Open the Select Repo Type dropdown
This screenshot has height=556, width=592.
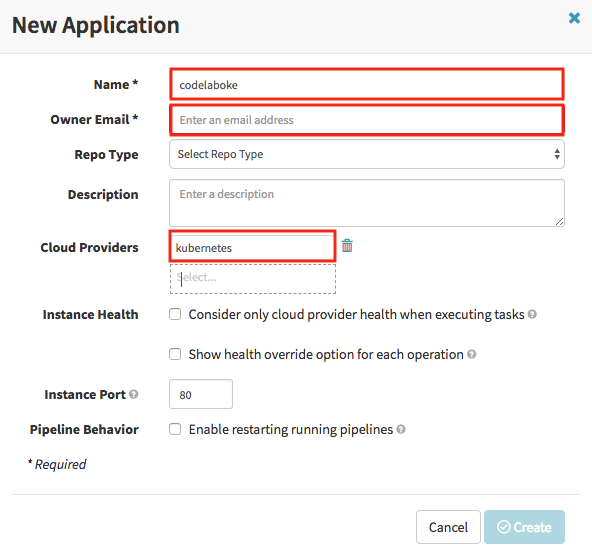coord(367,154)
